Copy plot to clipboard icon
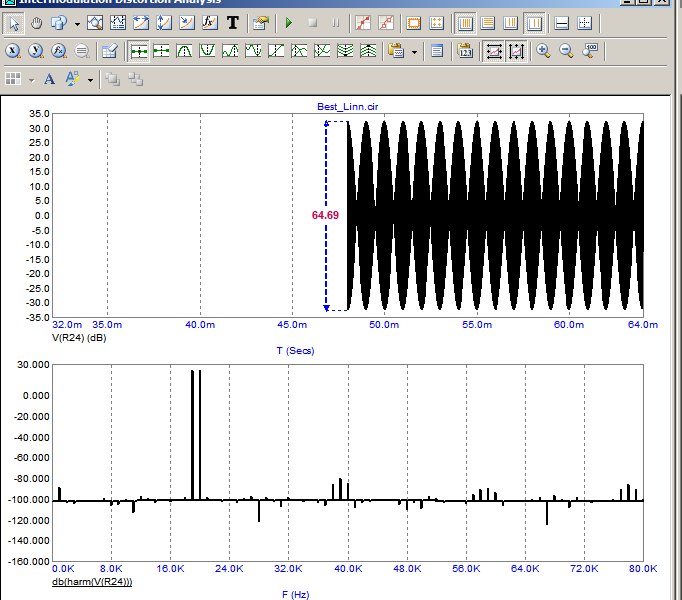 point(396,51)
